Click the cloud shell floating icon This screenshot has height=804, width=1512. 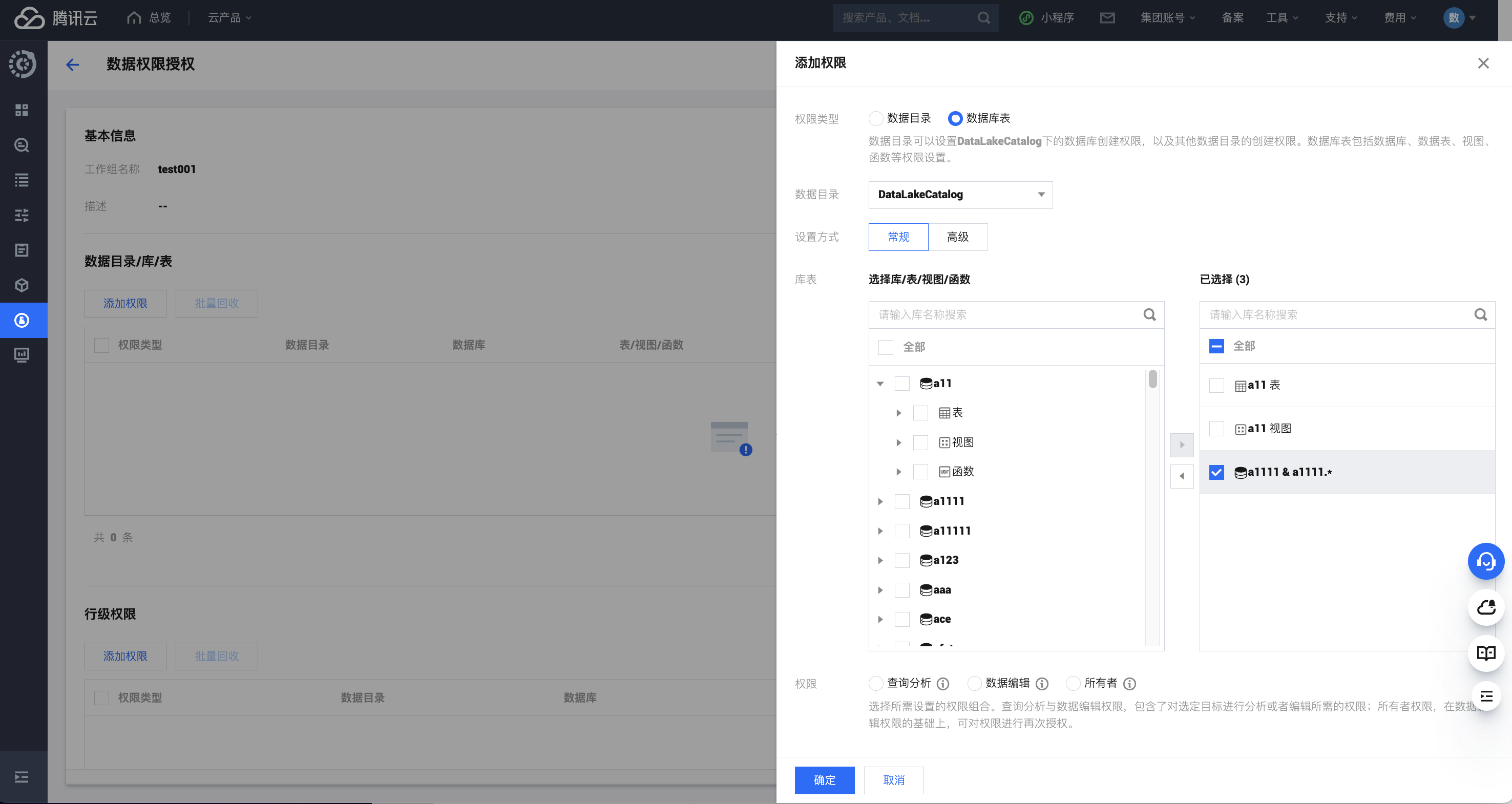1485,607
